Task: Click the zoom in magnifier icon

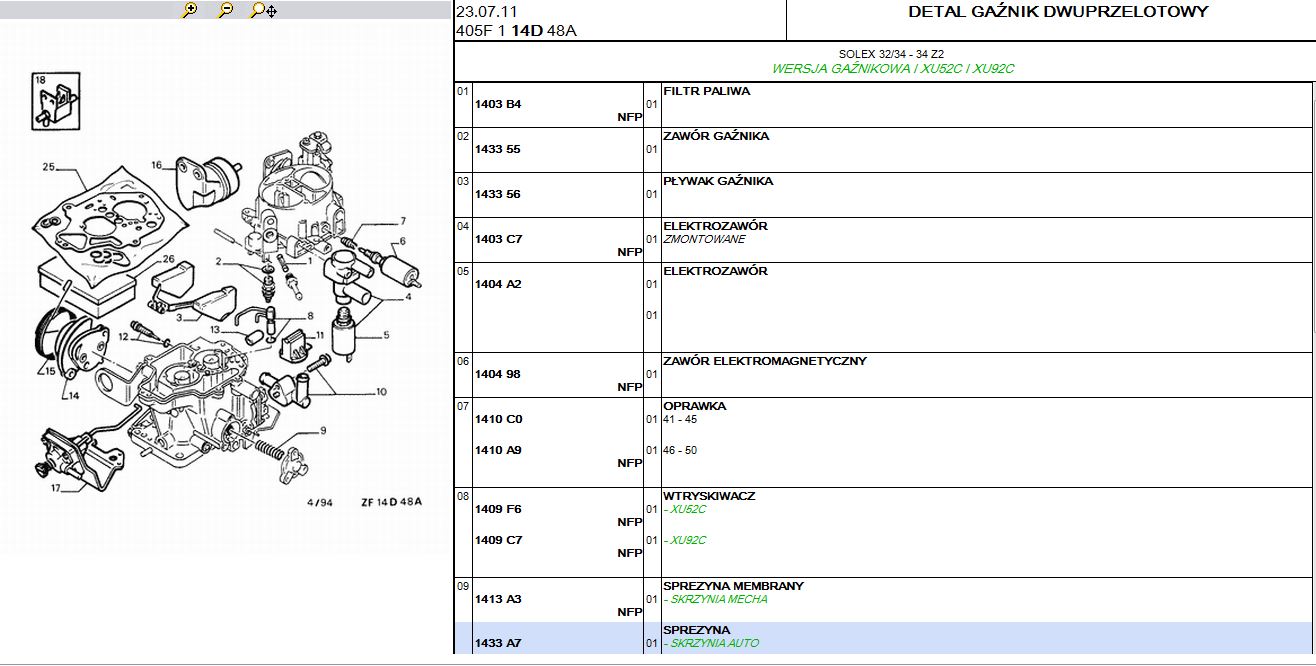Action: click(189, 11)
